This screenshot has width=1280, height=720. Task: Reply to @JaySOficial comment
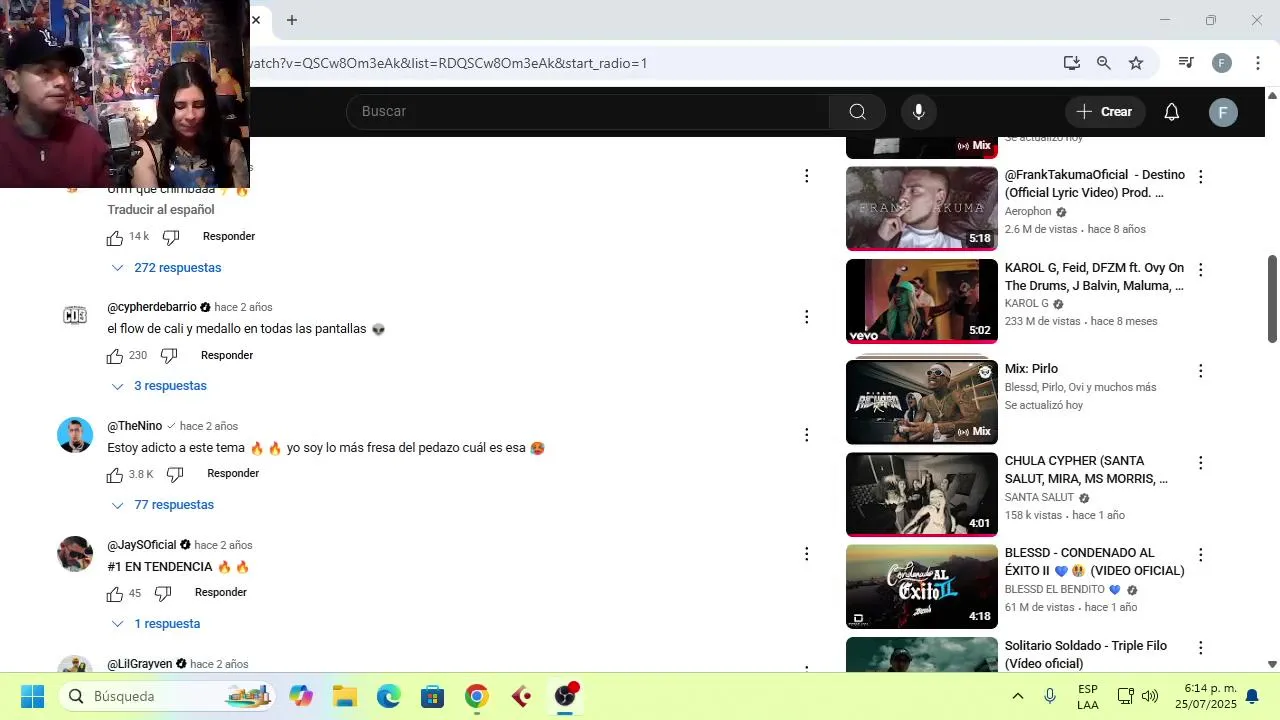coord(221,593)
